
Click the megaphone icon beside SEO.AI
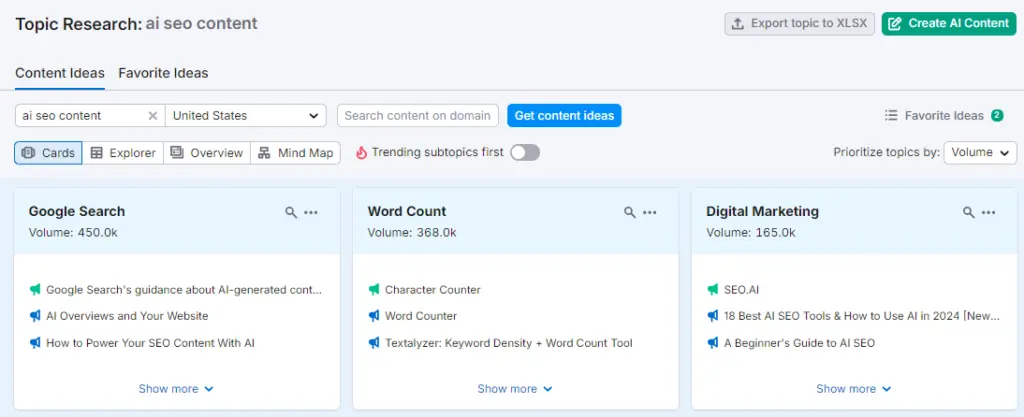coord(713,290)
